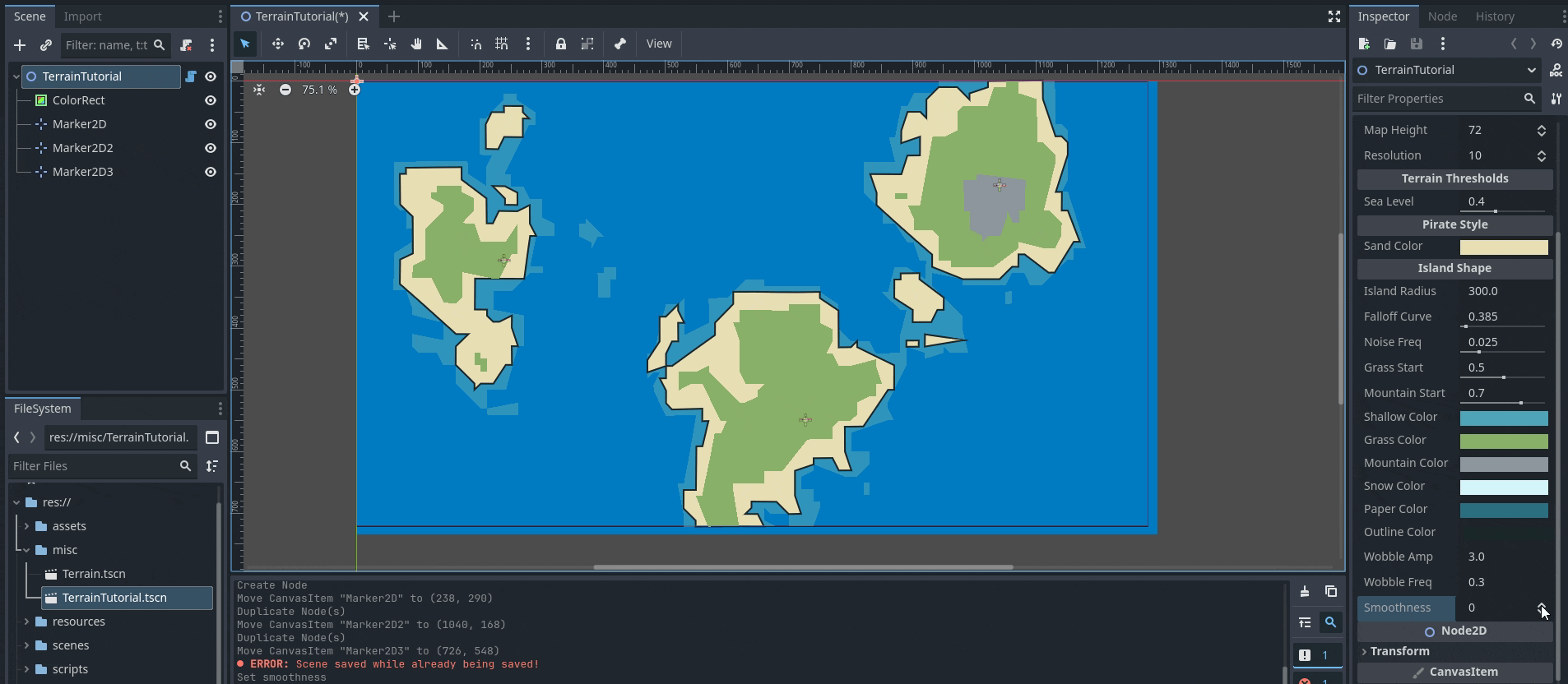Activate the Pan Mode hand tool
This screenshot has width=1568, height=684.
pos(416,44)
